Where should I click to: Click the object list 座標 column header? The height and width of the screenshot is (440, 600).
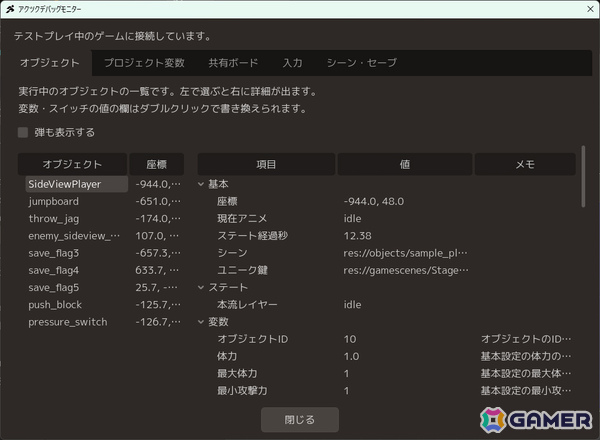(x=157, y=164)
